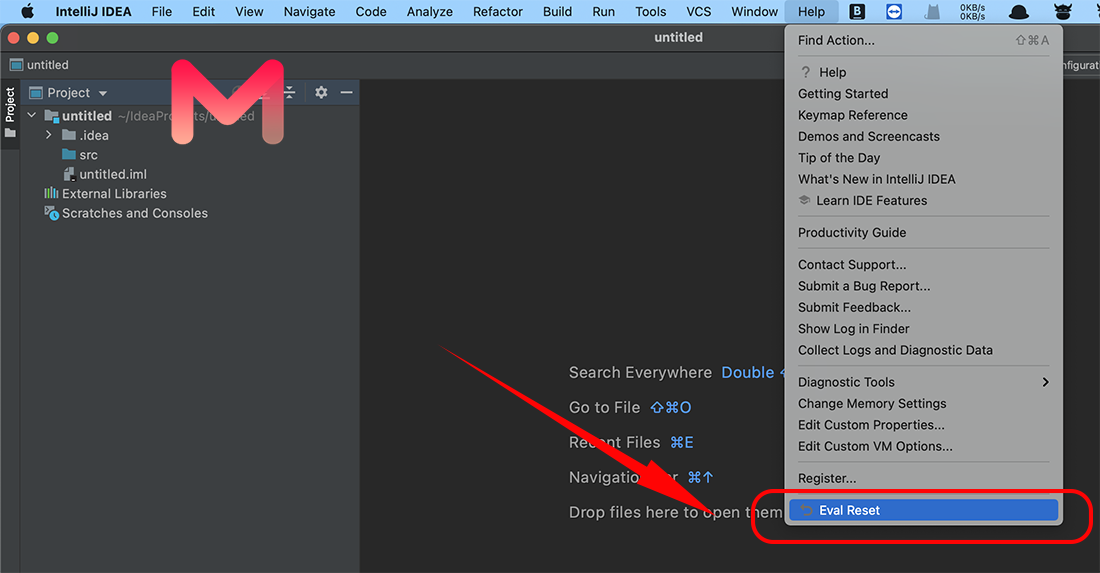Click the untitled.iml file icon
This screenshot has height=573, width=1100.
pos(69,174)
